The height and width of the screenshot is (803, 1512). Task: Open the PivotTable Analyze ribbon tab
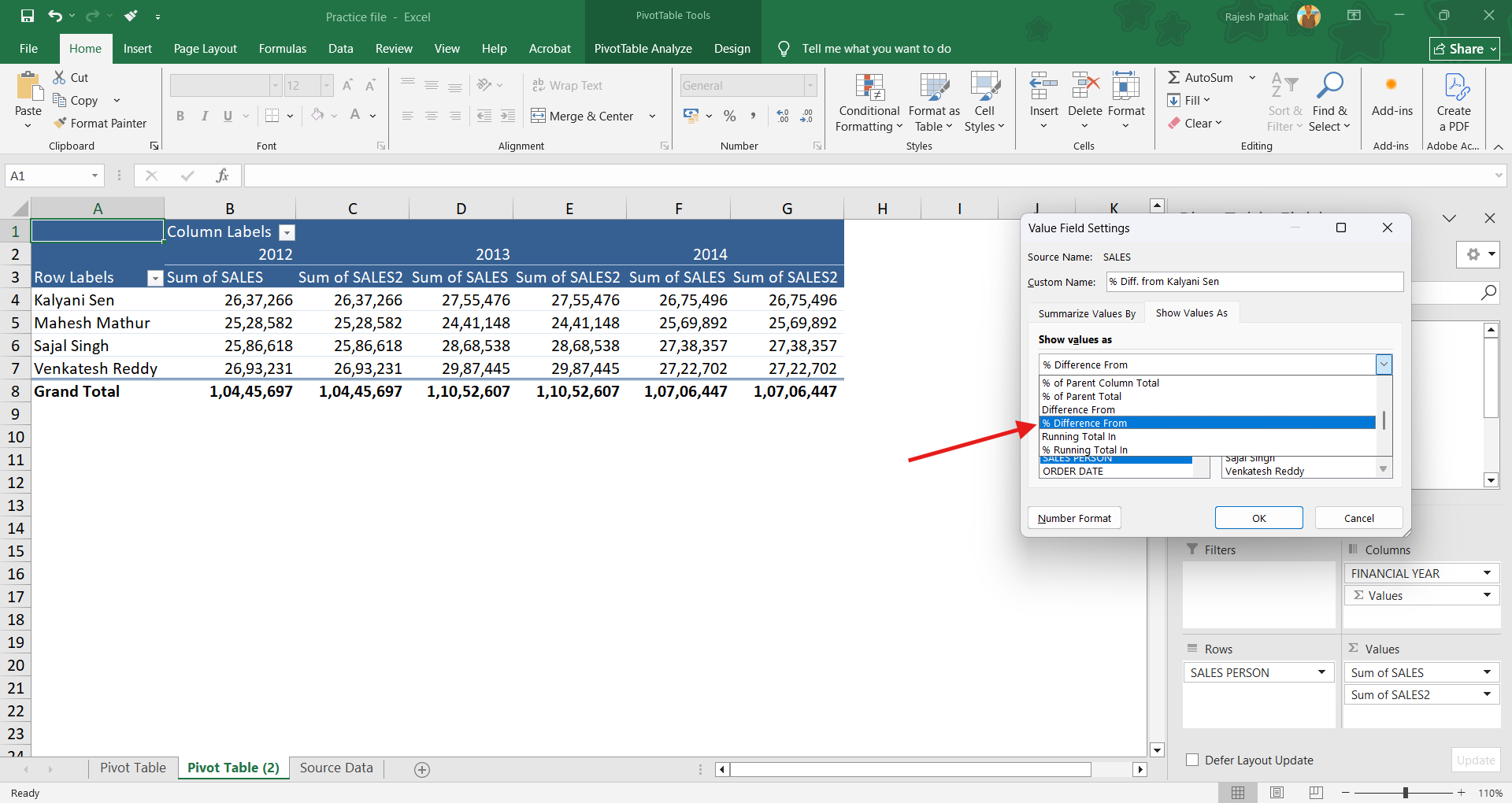[x=643, y=49]
